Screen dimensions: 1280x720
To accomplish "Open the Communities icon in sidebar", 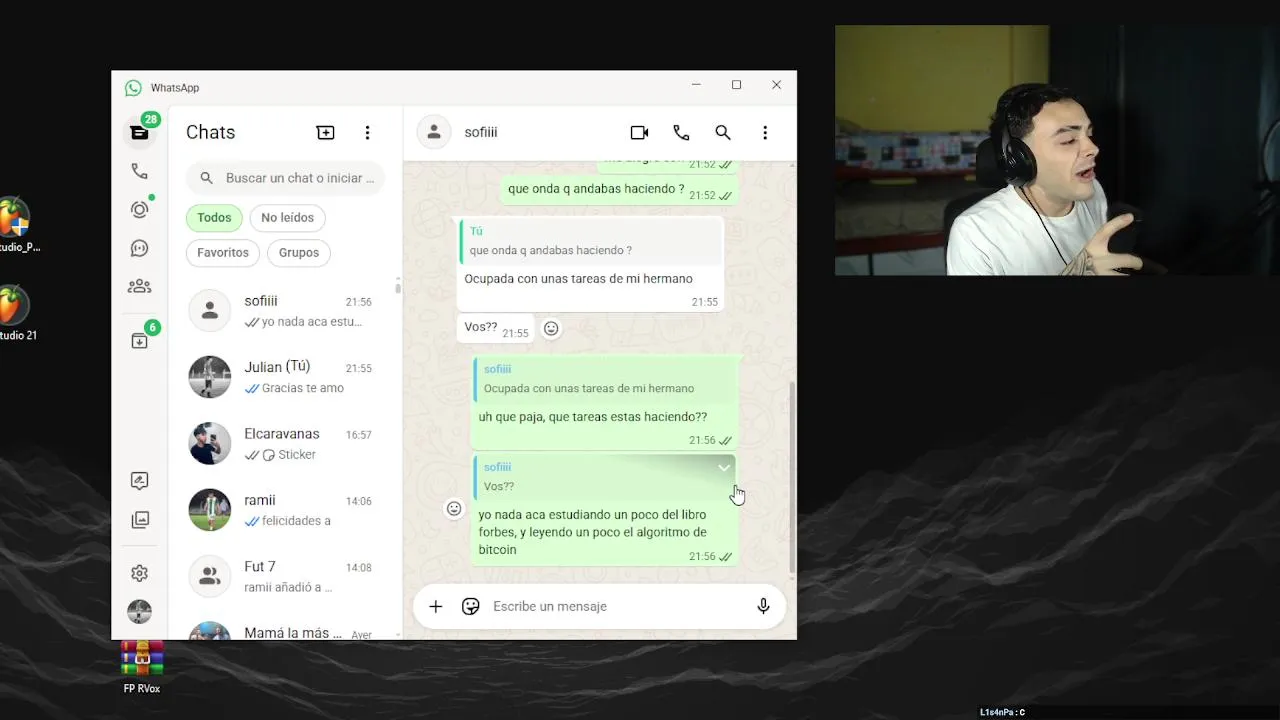I will (140, 286).
